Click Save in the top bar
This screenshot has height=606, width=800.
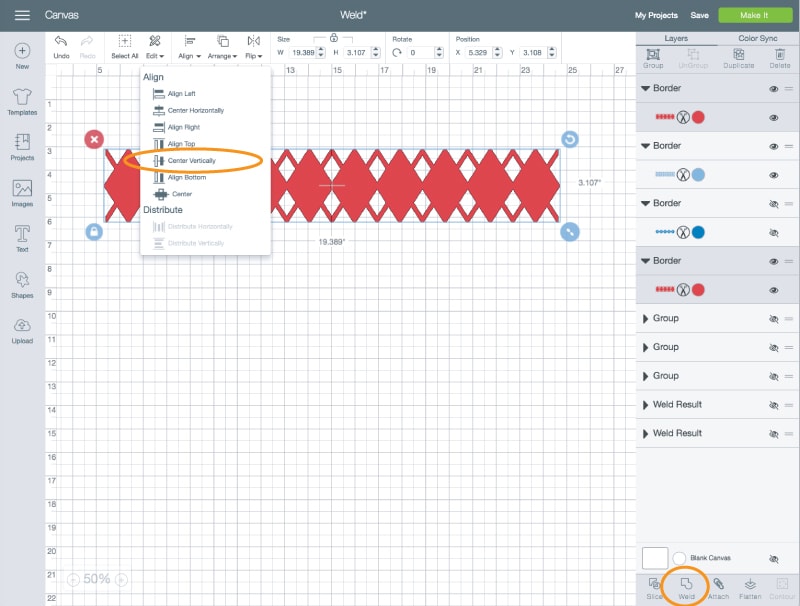point(699,15)
